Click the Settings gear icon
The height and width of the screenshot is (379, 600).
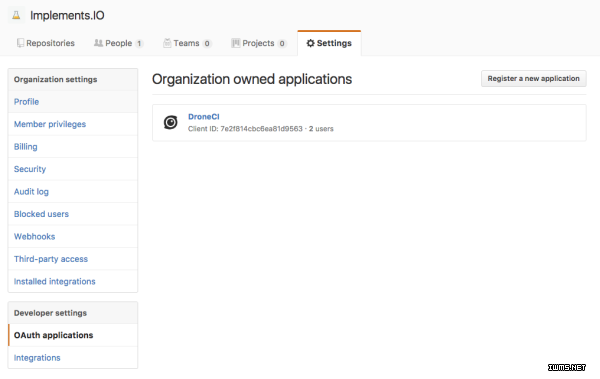310,43
